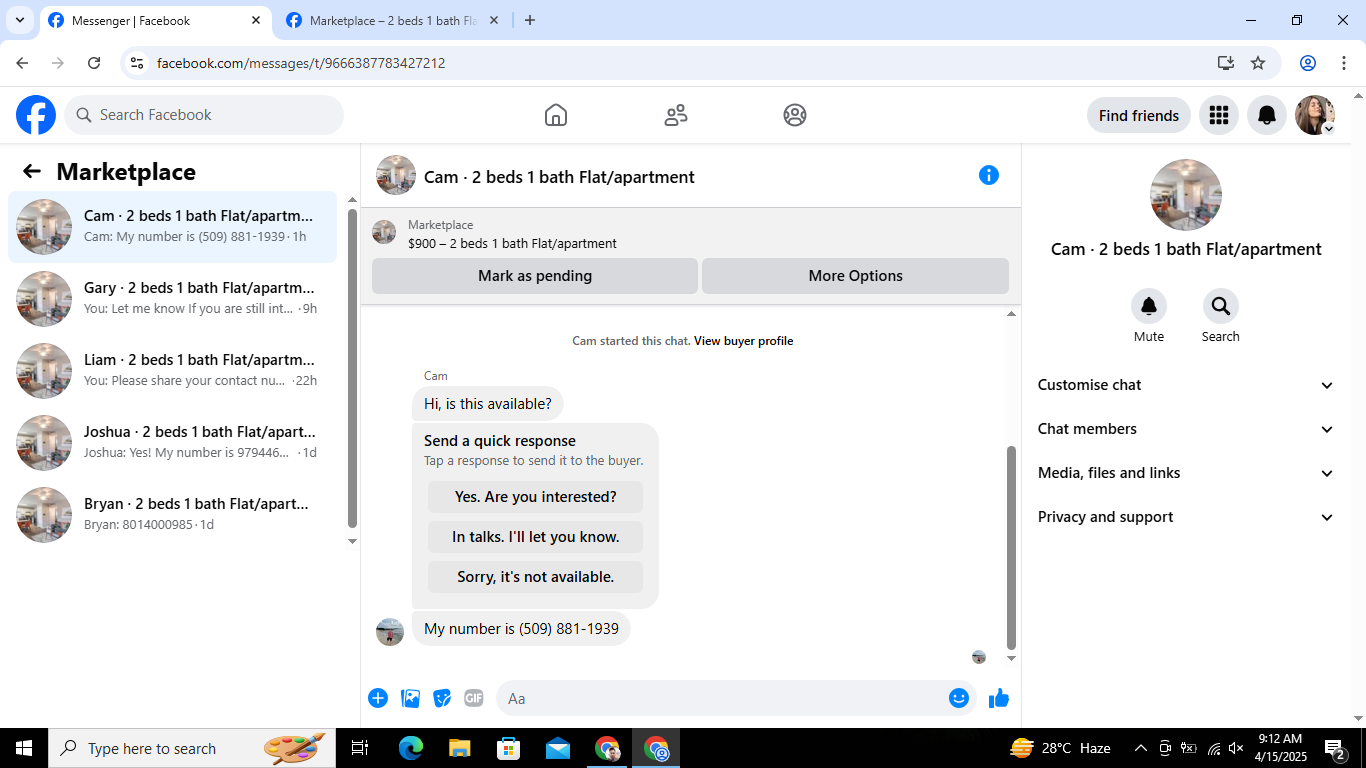The width and height of the screenshot is (1366, 768).
Task: Open Liam conversation in list
Action: [173, 371]
